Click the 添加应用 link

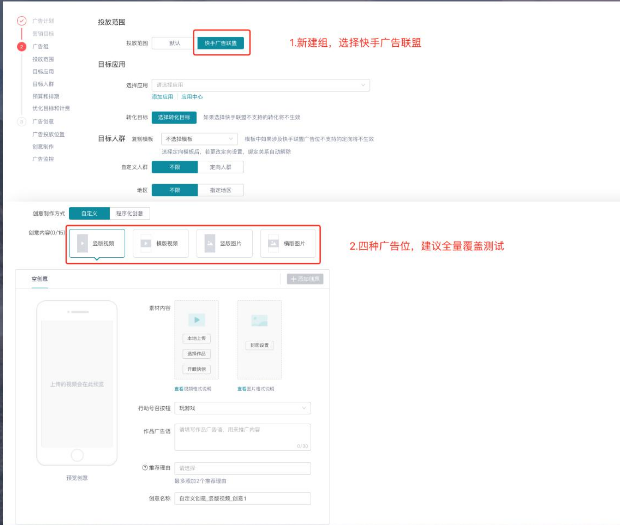[x=161, y=97]
